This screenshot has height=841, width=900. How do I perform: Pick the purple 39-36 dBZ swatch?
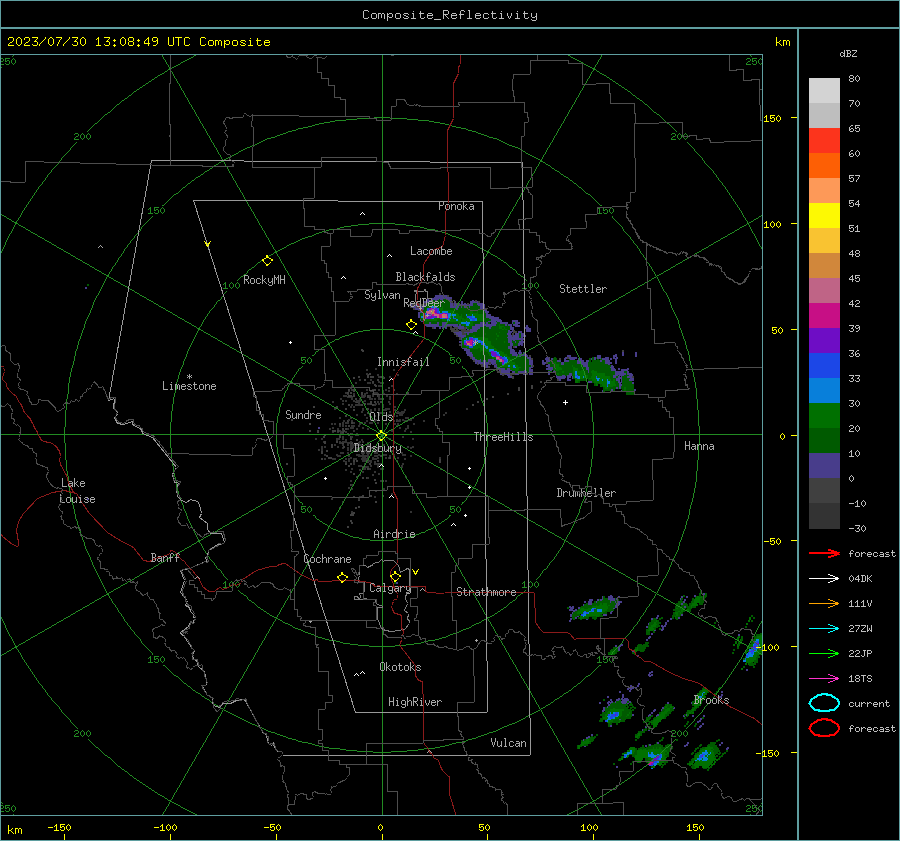click(824, 340)
